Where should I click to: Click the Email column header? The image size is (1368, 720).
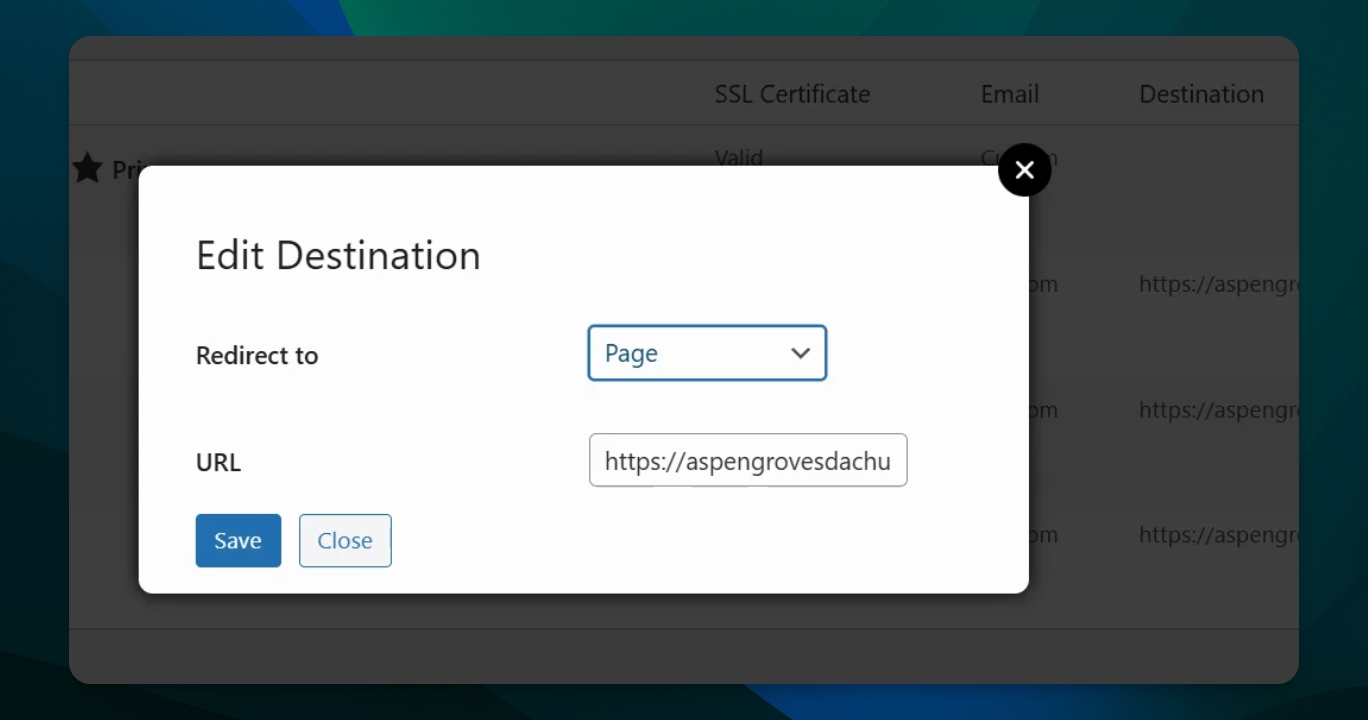[x=1010, y=94]
